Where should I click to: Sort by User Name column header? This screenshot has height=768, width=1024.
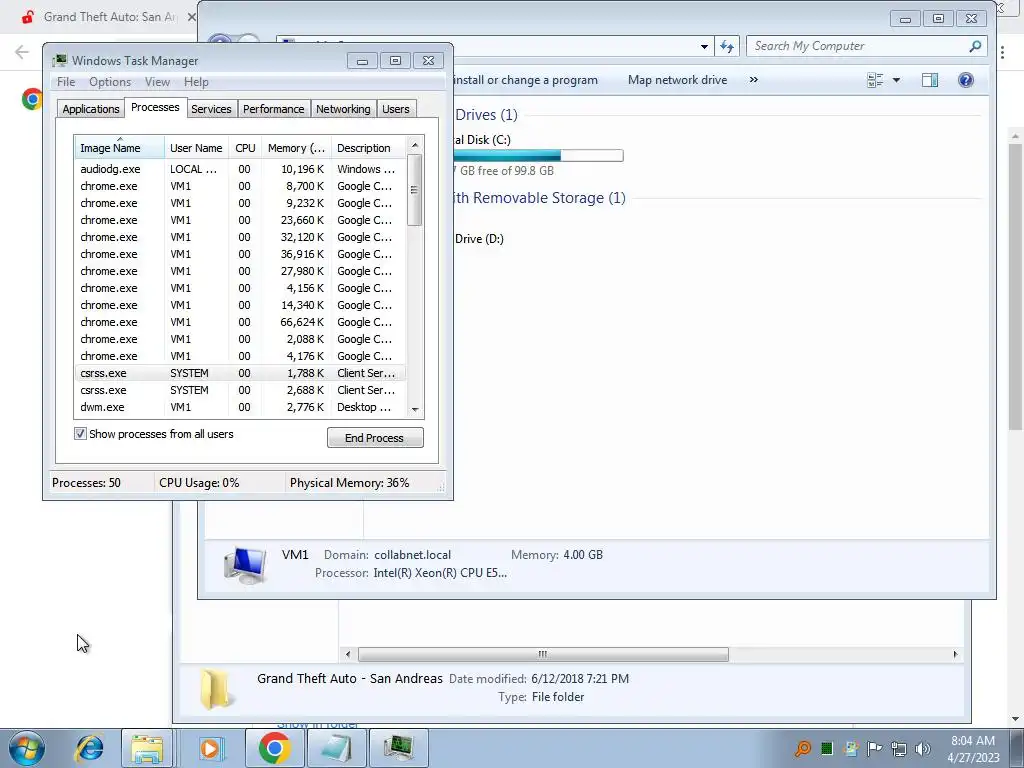[196, 148]
